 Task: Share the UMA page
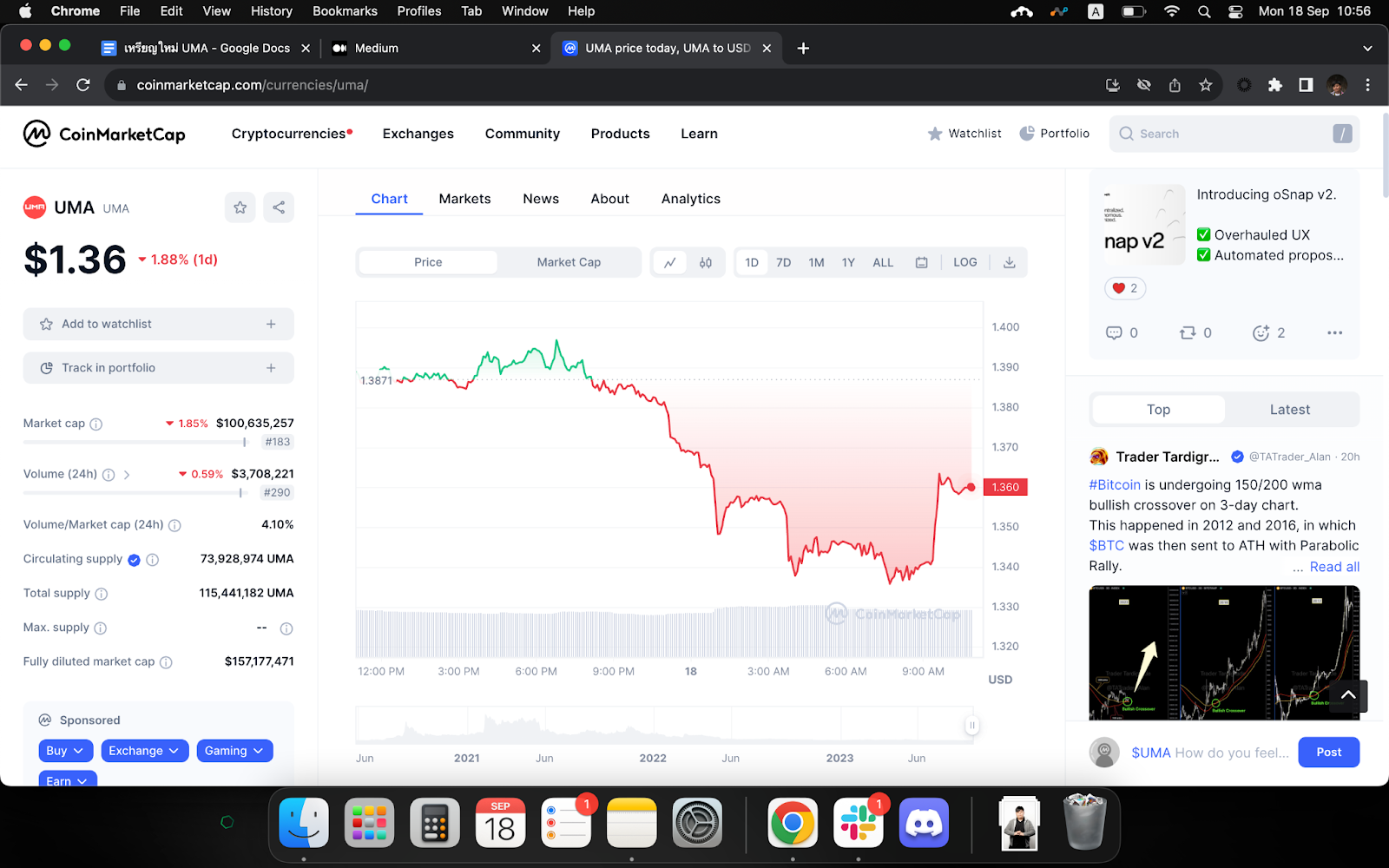click(279, 207)
